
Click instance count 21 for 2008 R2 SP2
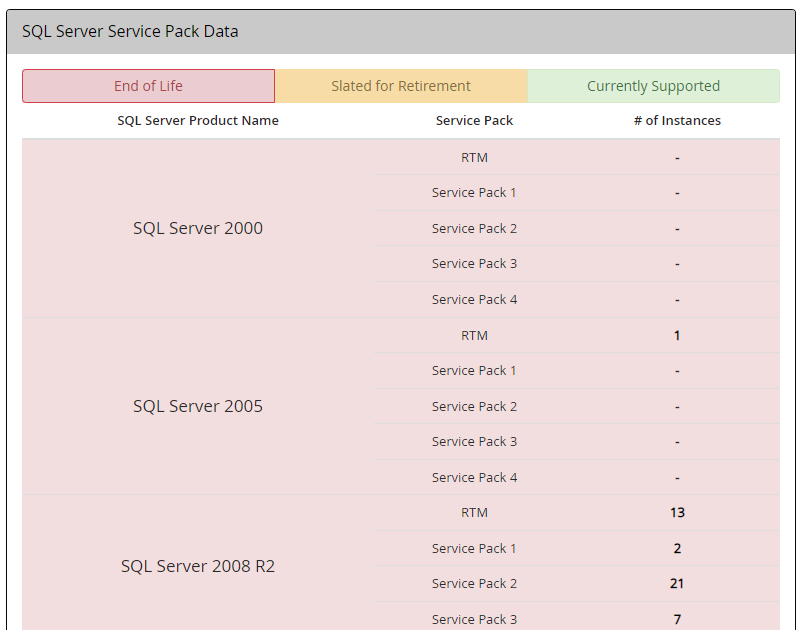pyautogui.click(x=677, y=584)
